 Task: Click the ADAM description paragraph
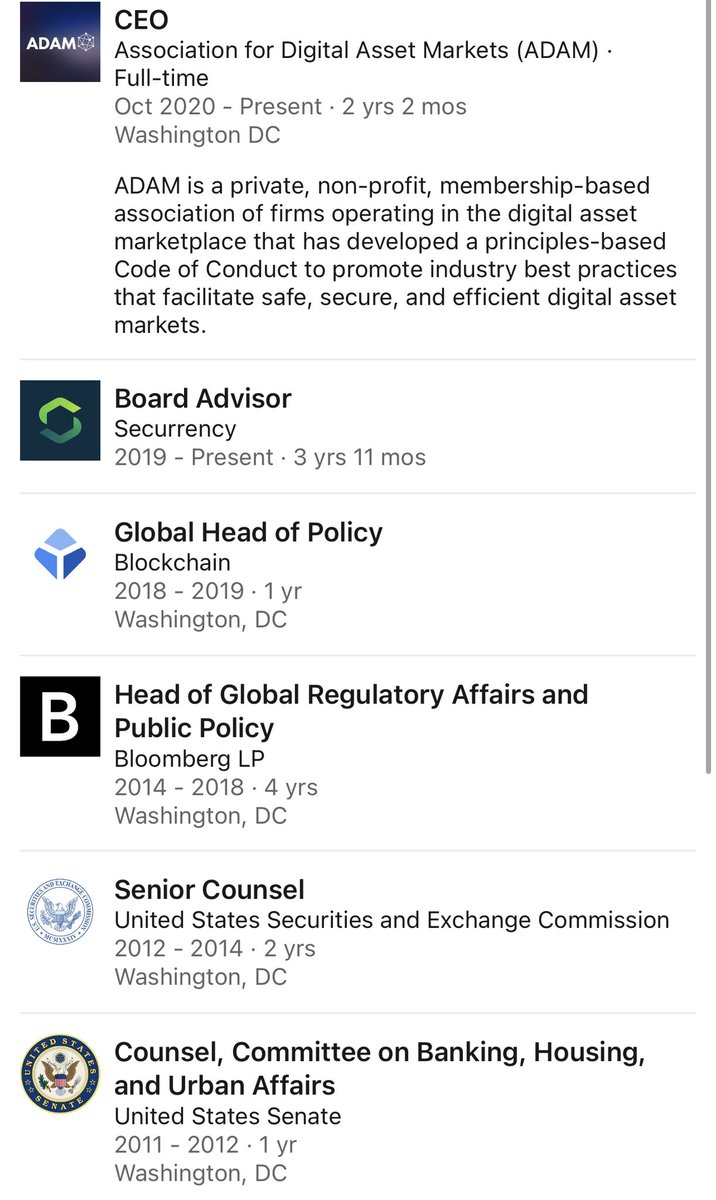pos(395,255)
